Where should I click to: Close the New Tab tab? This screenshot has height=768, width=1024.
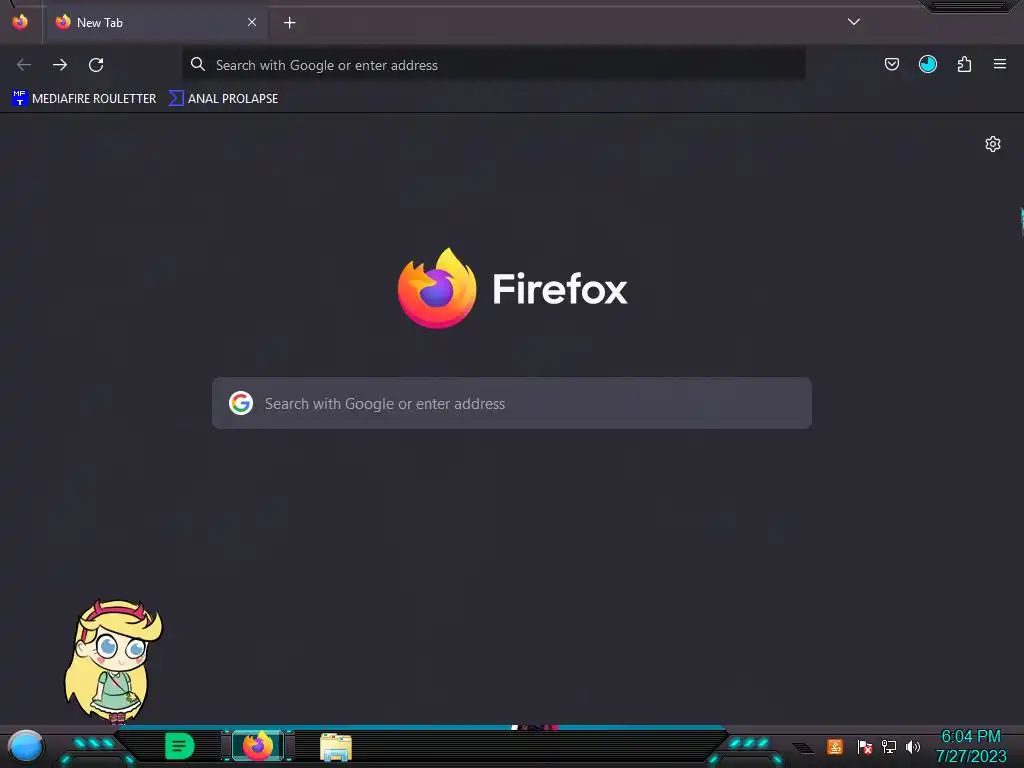pos(252,22)
